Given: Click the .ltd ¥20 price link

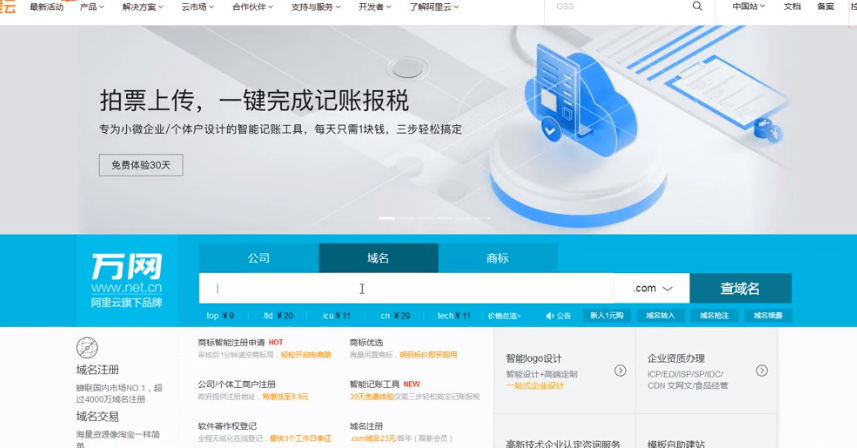Looking at the screenshot, I should (278, 316).
